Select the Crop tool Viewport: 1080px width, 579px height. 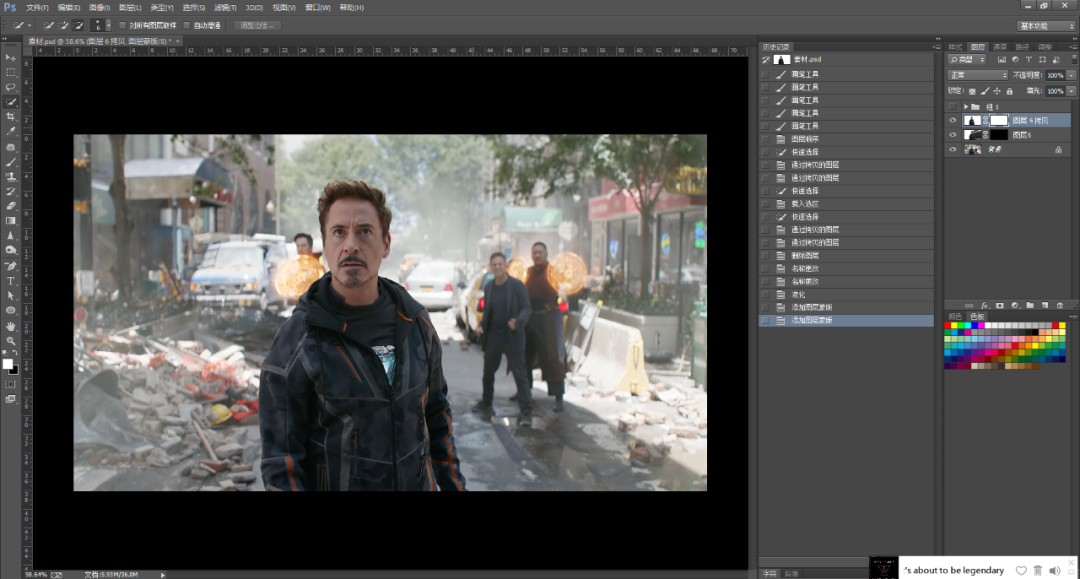[x=11, y=116]
